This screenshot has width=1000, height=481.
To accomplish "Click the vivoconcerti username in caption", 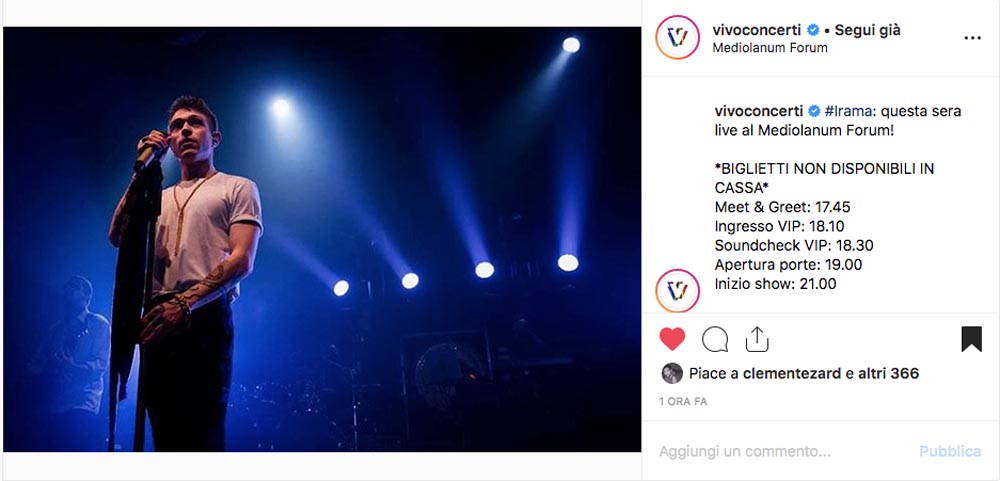I will (758, 111).
